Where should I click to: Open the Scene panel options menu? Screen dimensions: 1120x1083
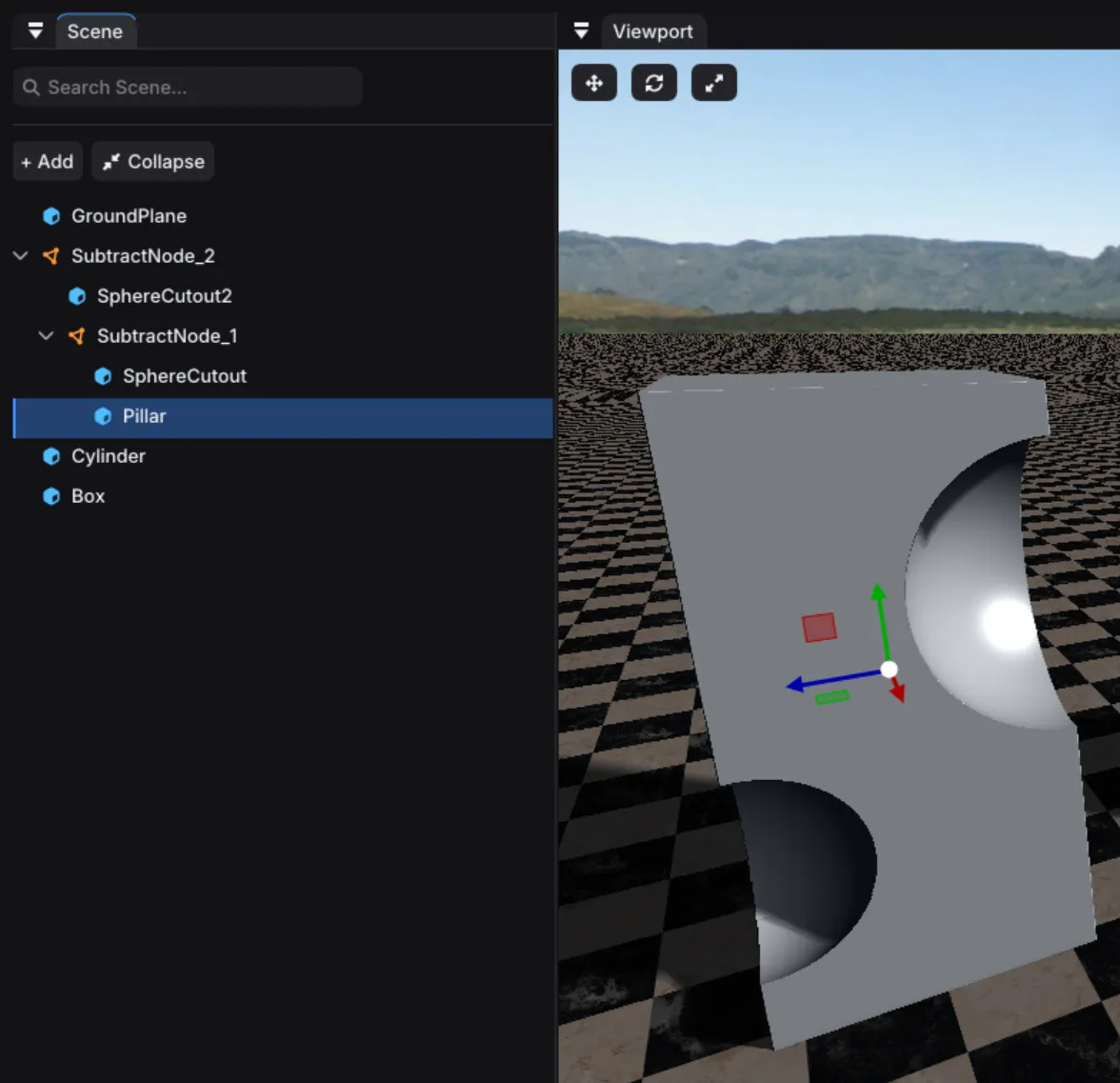point(35,30)
